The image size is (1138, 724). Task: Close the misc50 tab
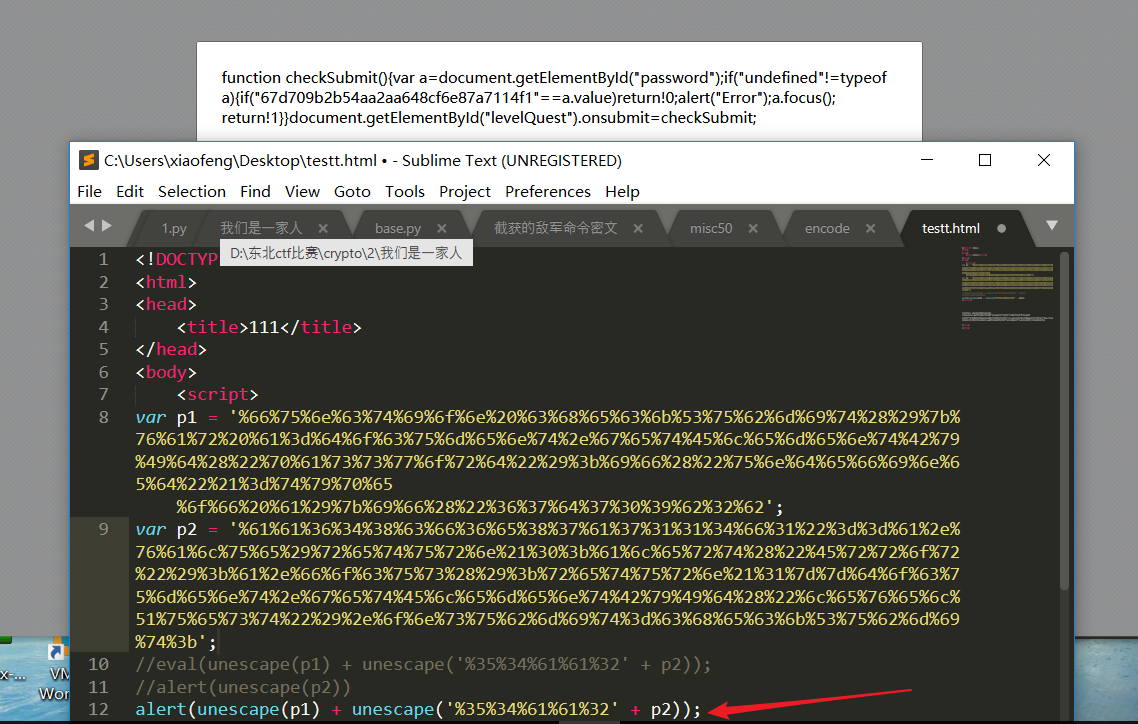point(753,229)
